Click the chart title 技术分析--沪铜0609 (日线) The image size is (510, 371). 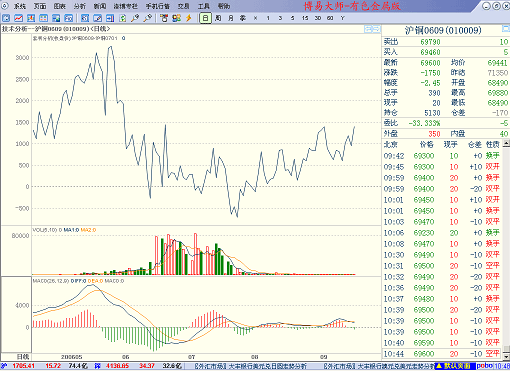coord(56,29)
